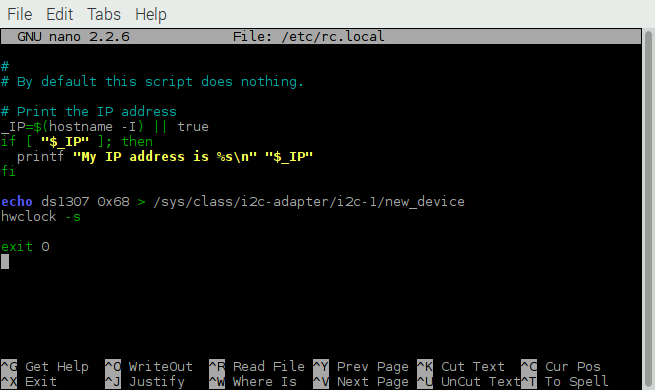
Task: Click the echo ds1307 command line
Action: [233, 202]
